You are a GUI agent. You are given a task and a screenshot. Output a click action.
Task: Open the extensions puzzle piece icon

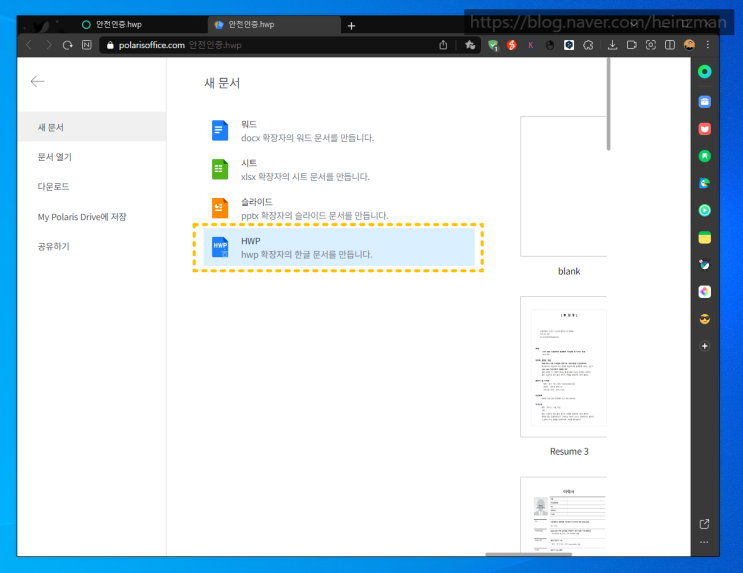[x=588, y=45]
